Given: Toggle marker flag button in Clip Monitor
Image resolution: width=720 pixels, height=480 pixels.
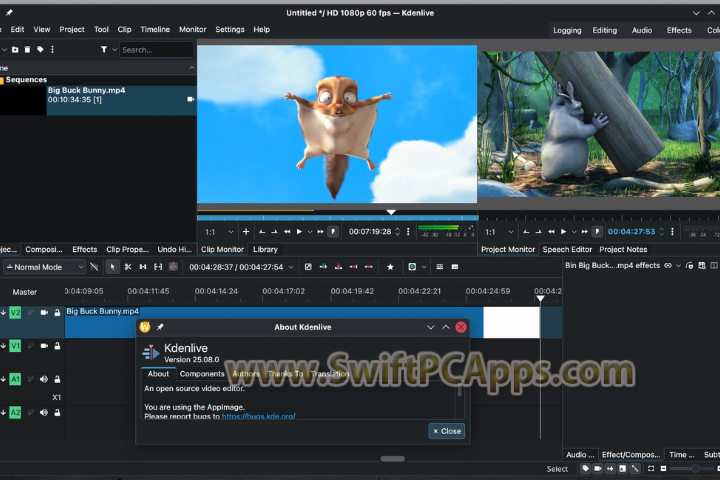Looking at the screenshot, I should [x=333, y=232].
